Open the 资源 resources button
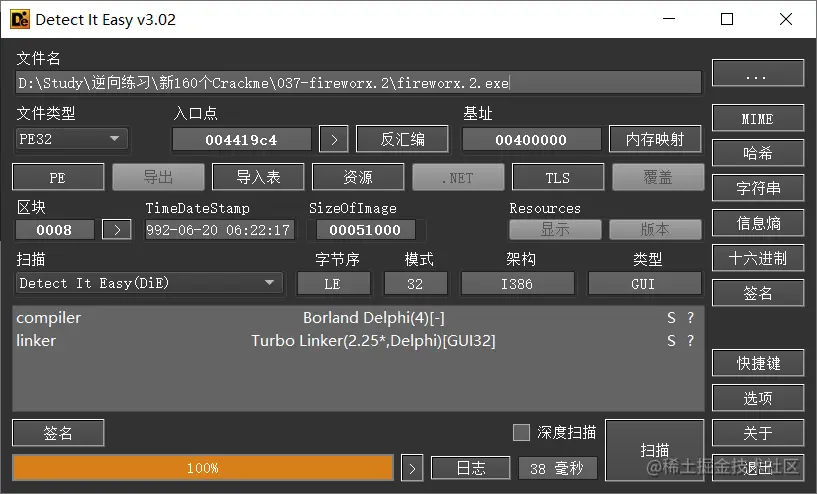 [x=358, y=177]
